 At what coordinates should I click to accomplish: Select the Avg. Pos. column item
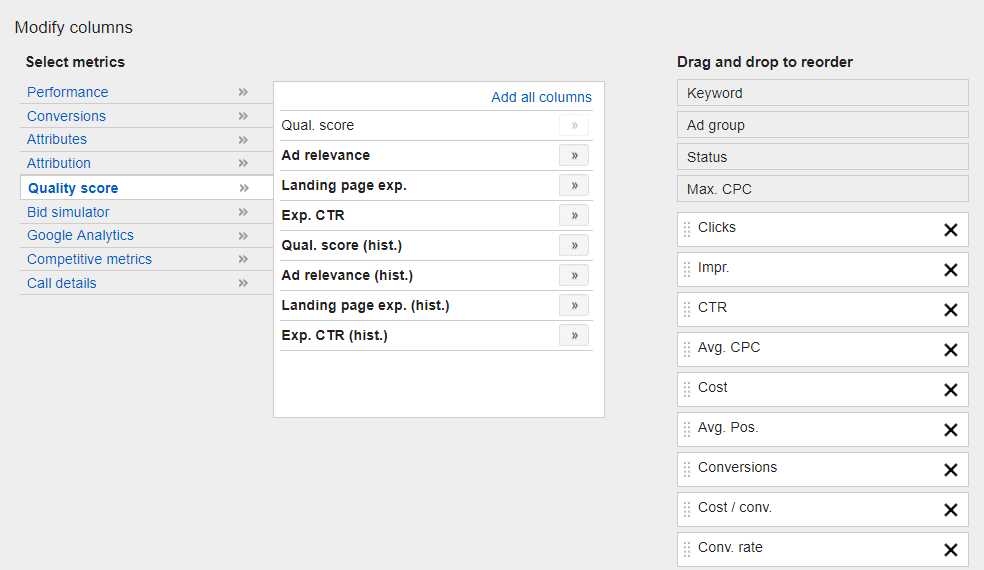[x=822, y=429]
